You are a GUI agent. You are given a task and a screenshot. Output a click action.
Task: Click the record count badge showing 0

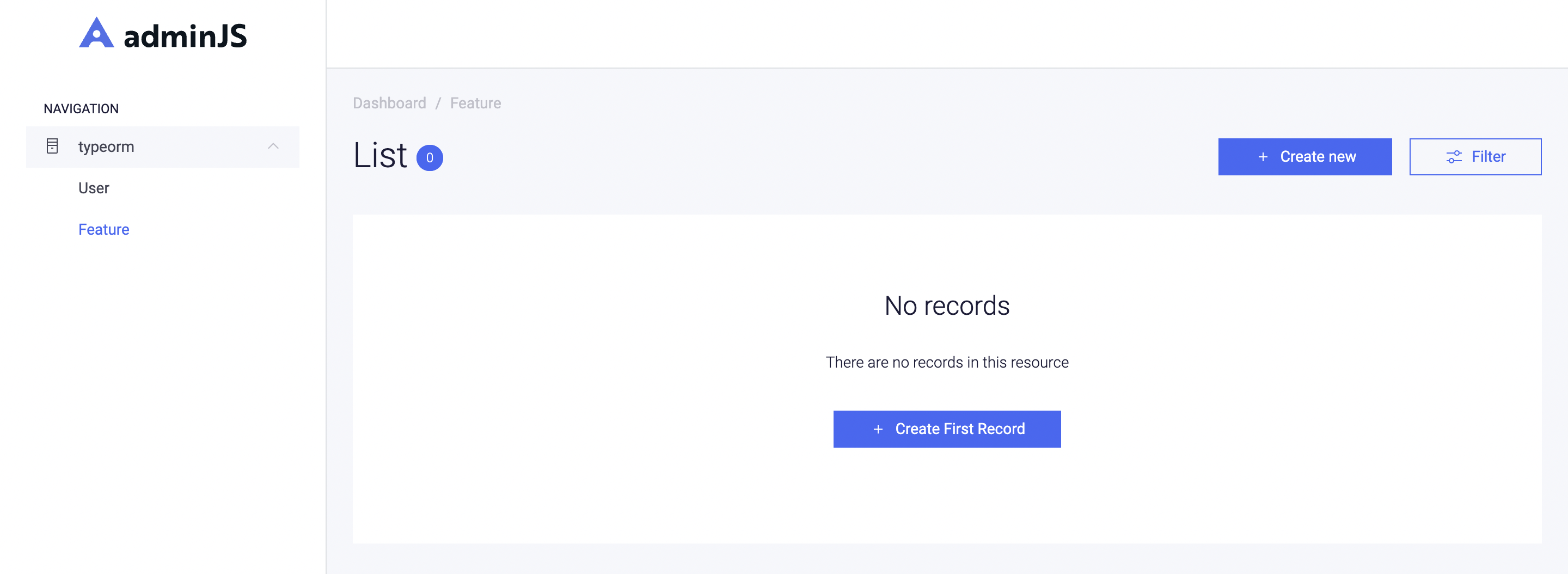coord(430,157)
